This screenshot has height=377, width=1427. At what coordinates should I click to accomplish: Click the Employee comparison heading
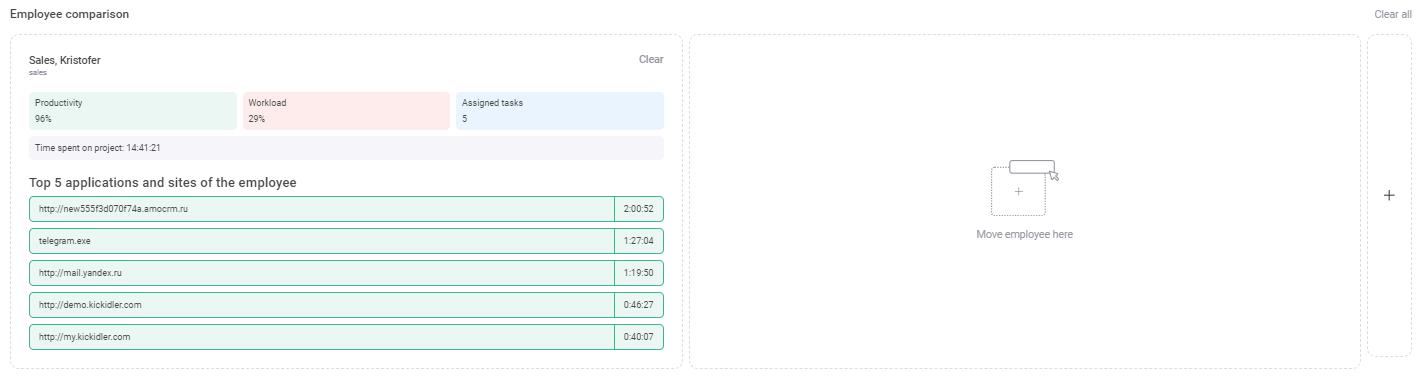[69, 14]
